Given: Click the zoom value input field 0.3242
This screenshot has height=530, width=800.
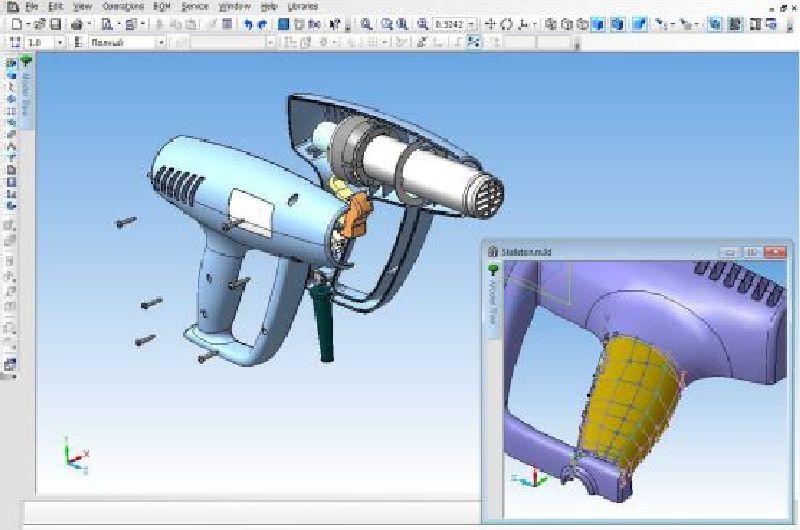Looking at the screenshot, I should (449, 24).
